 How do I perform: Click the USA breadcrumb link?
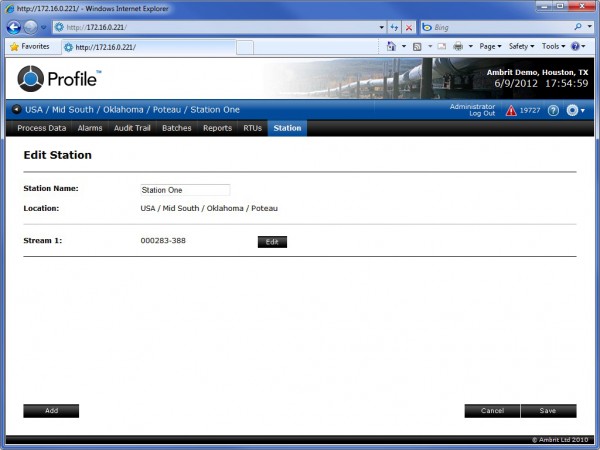(x=34, y=110)
